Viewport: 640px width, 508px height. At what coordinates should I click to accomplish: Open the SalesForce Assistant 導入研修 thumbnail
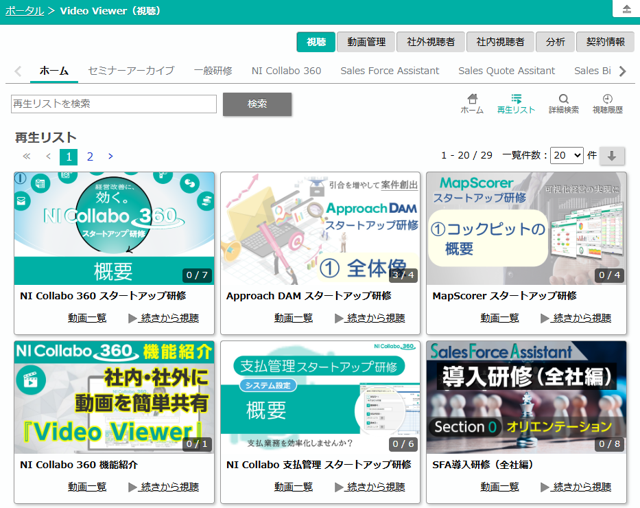[x=527, y=397]
